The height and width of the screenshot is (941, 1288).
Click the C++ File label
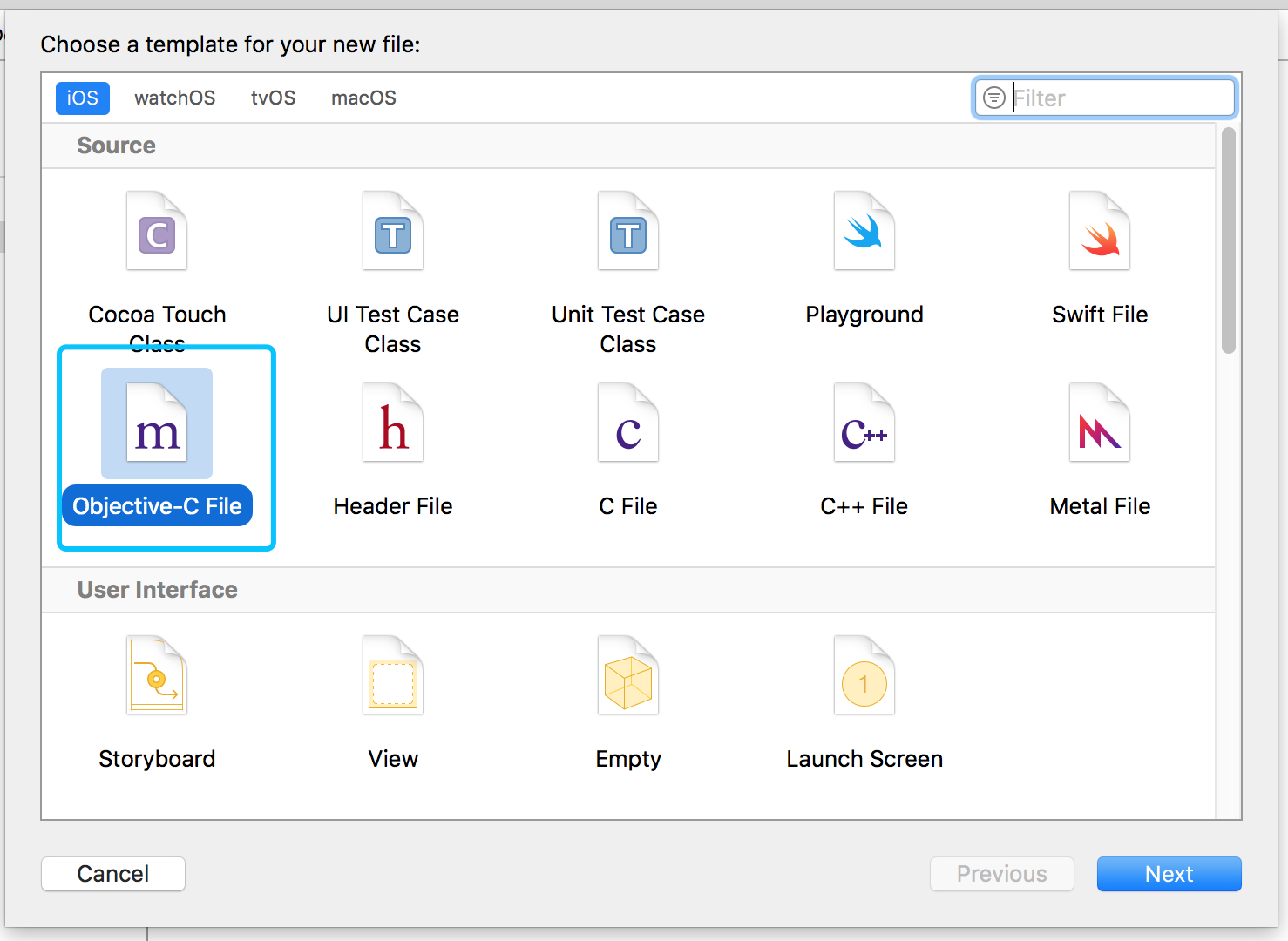(x=864, y=506)
